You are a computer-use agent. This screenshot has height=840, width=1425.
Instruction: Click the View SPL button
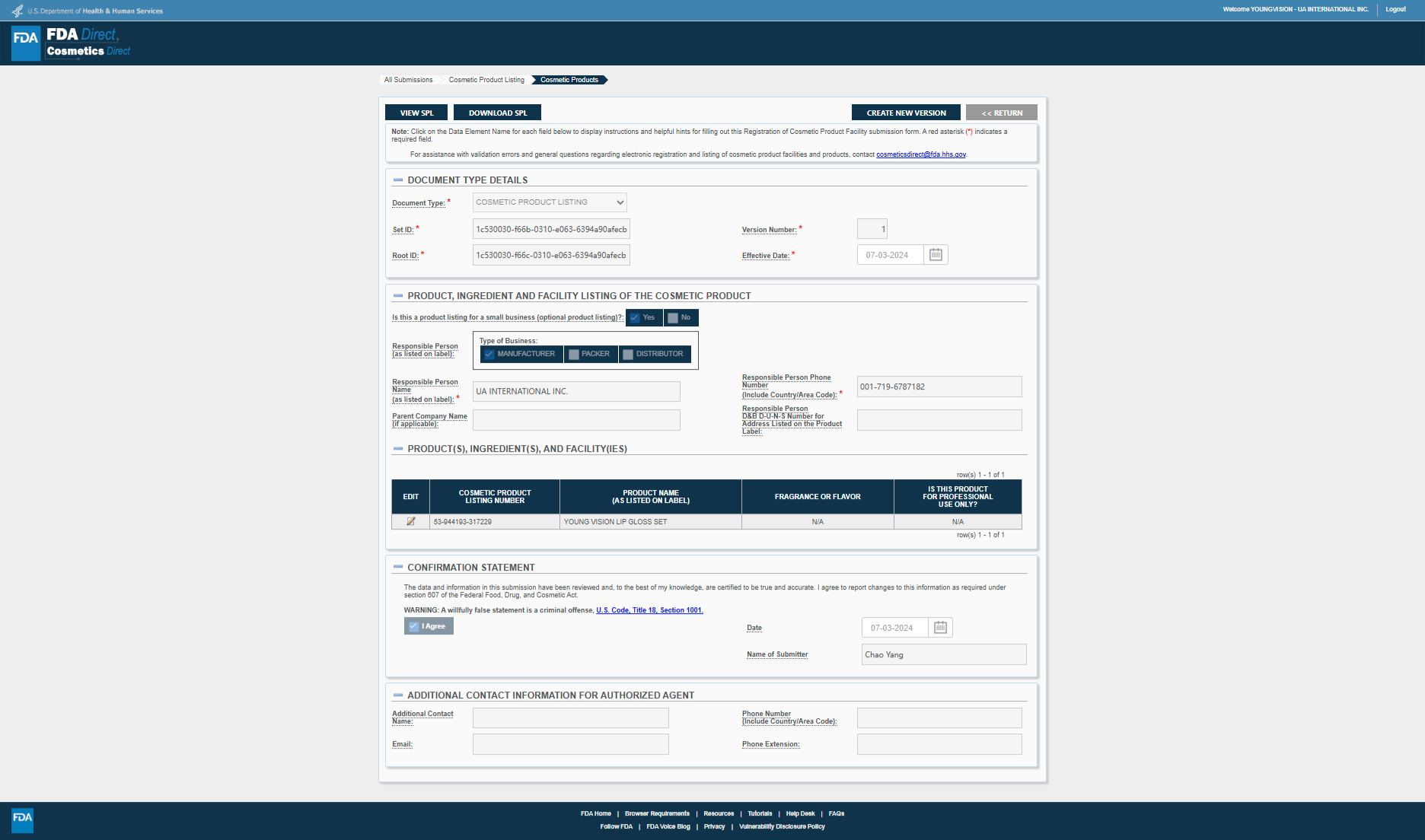pyautogui.click(x=416, y=113)
